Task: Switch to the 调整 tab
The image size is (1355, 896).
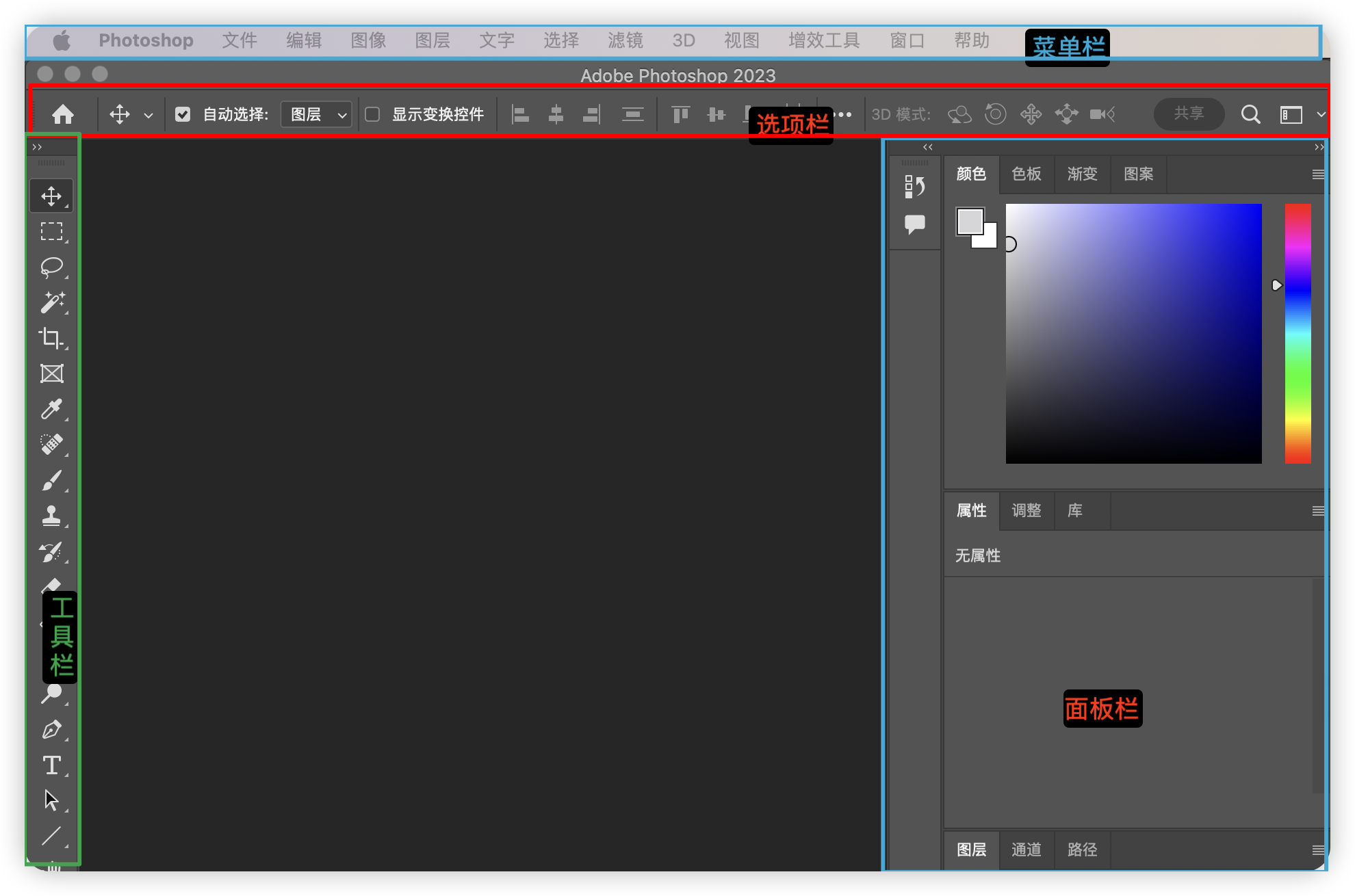Action: 1027,511
